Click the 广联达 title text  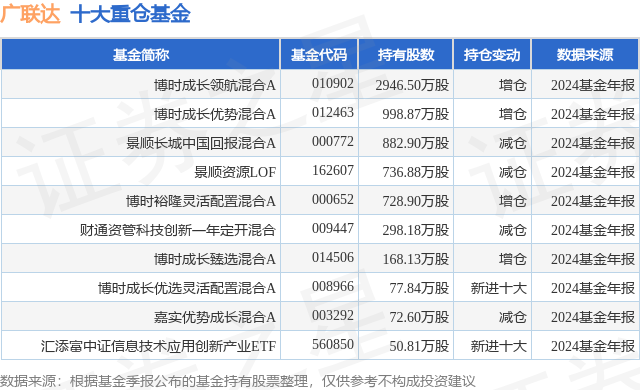(x=30, y=13)
